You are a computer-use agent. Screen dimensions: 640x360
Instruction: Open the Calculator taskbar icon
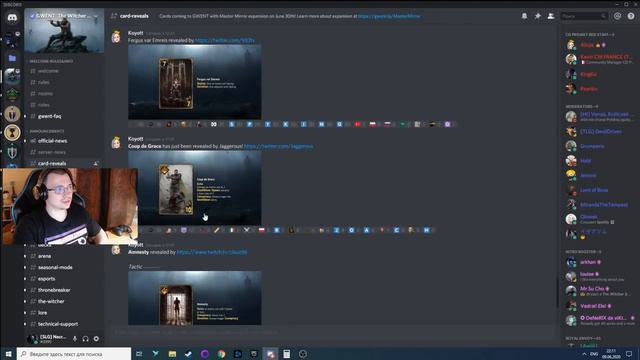click(x=287, y=354)
